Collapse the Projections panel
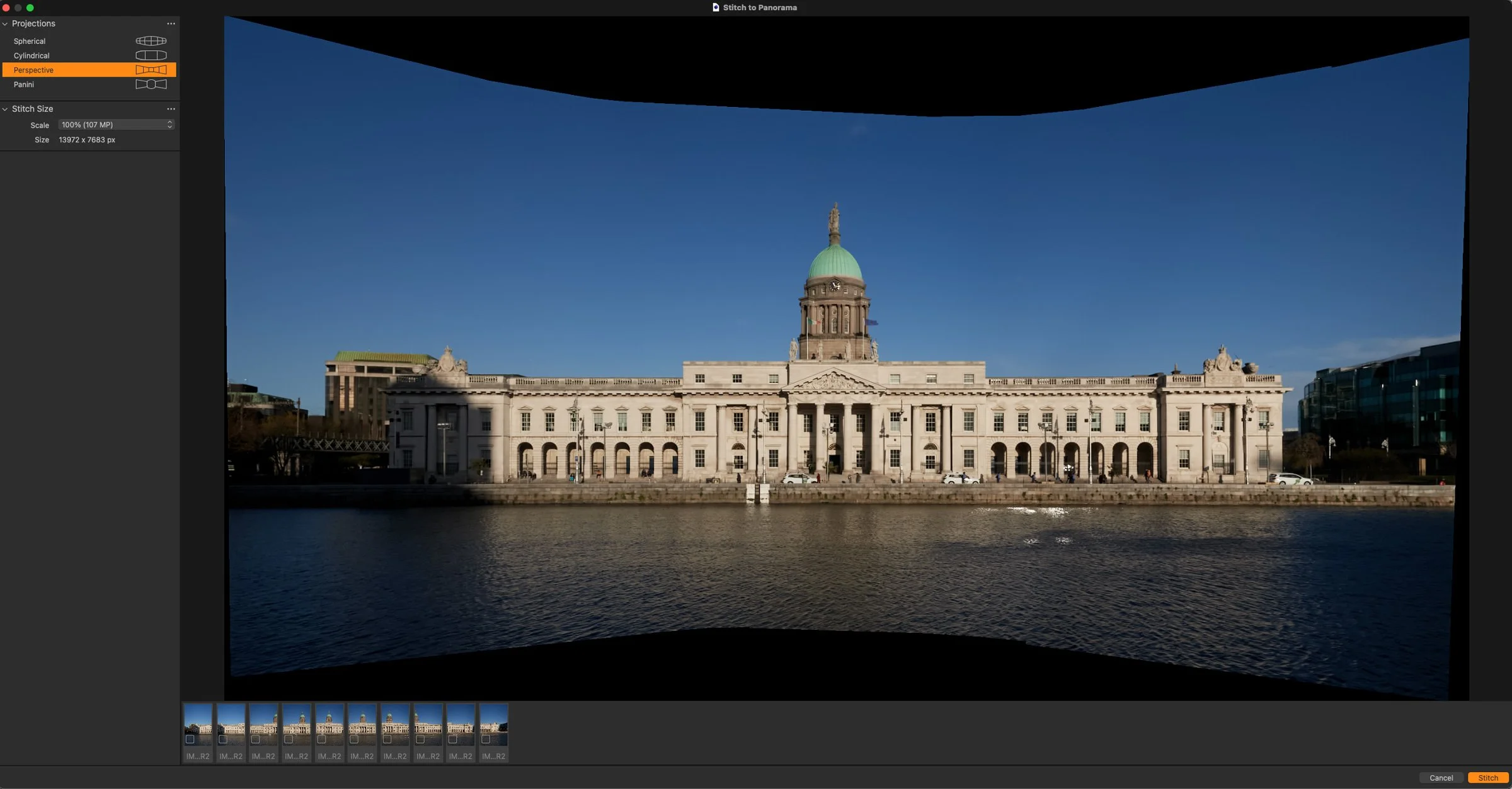 coord(5,24)
